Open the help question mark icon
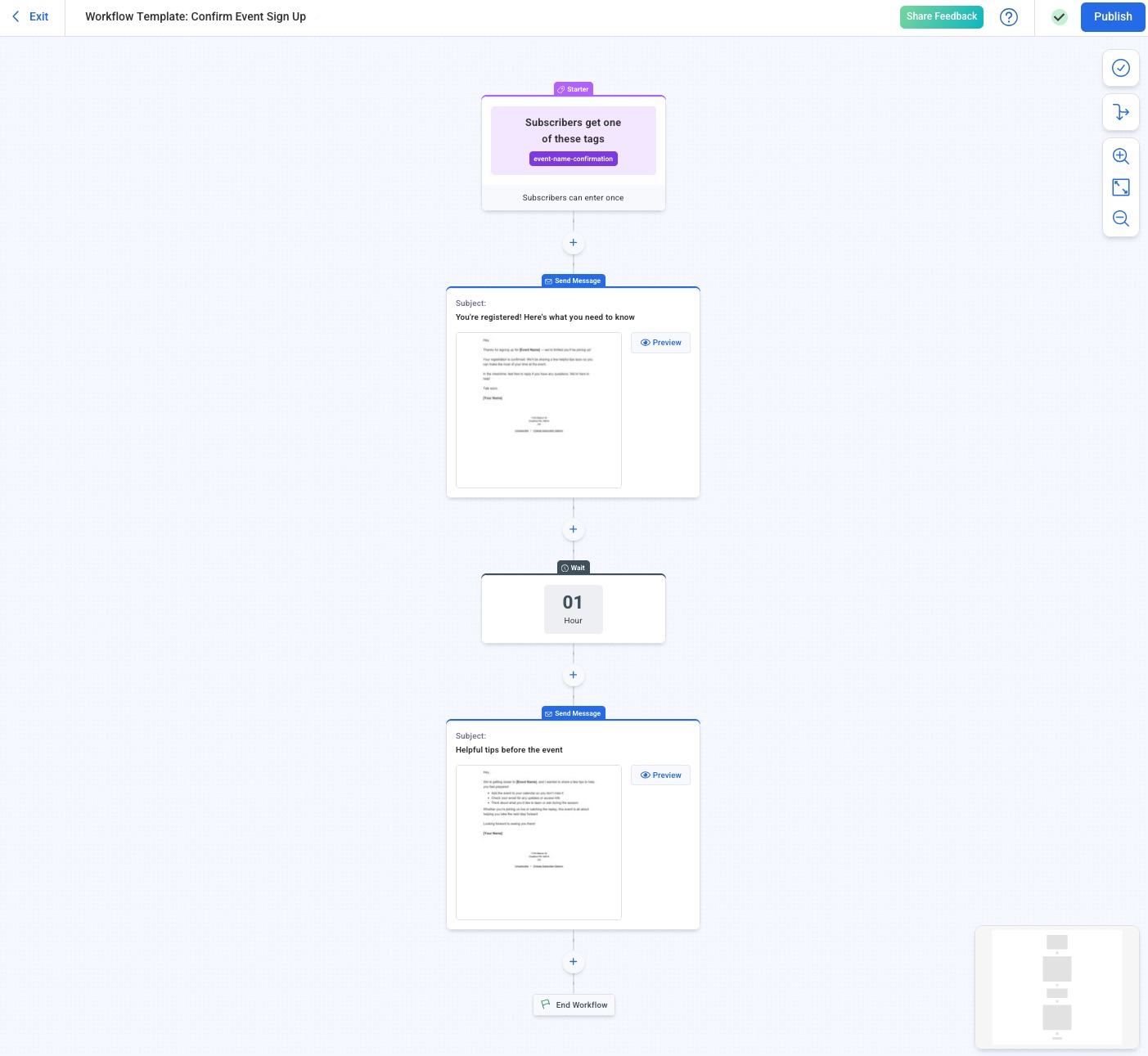Viewport: 1148px width, 1056px height. [1009, 16]
